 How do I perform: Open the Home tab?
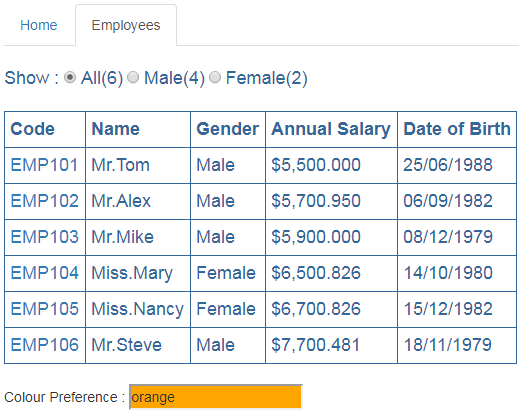point(39,25)
